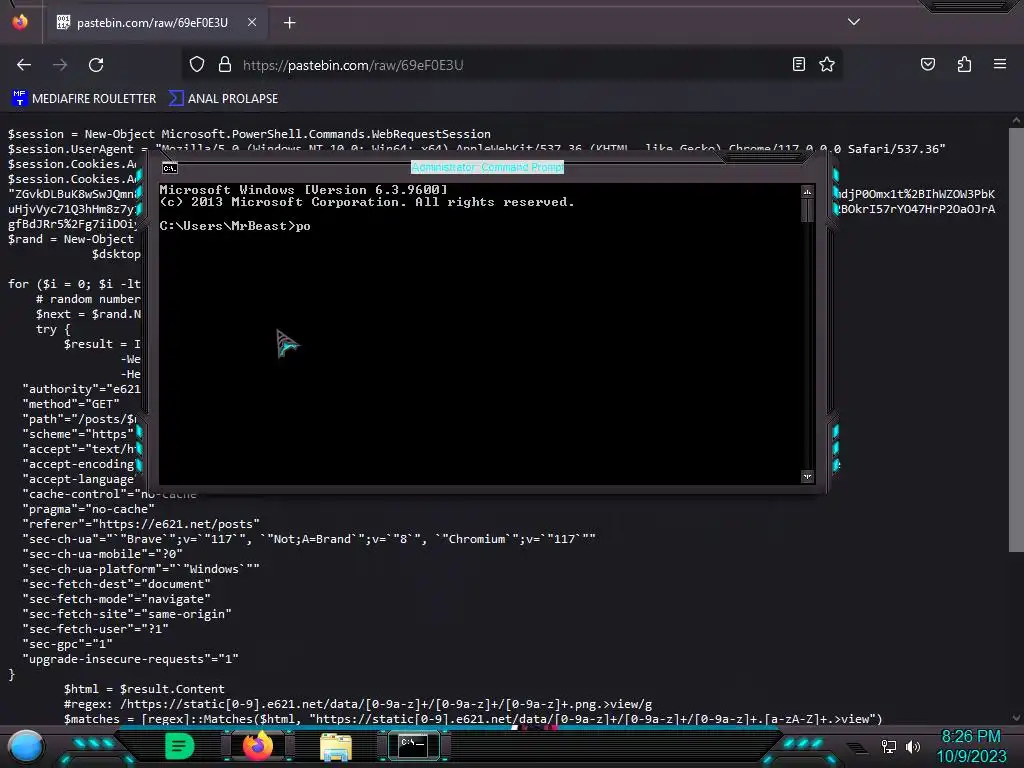
Task: Open a new browser tab
Action: tap(289, 23)
